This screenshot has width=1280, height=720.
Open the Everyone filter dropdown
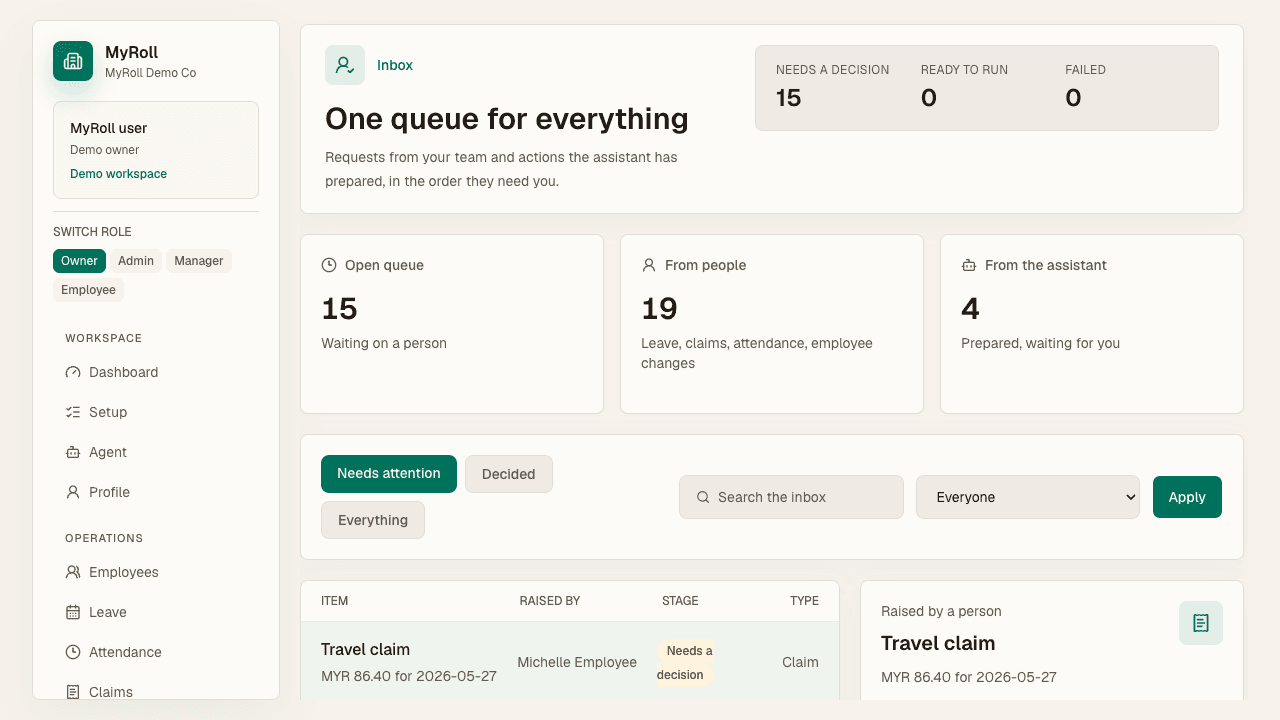[1028, 497]
